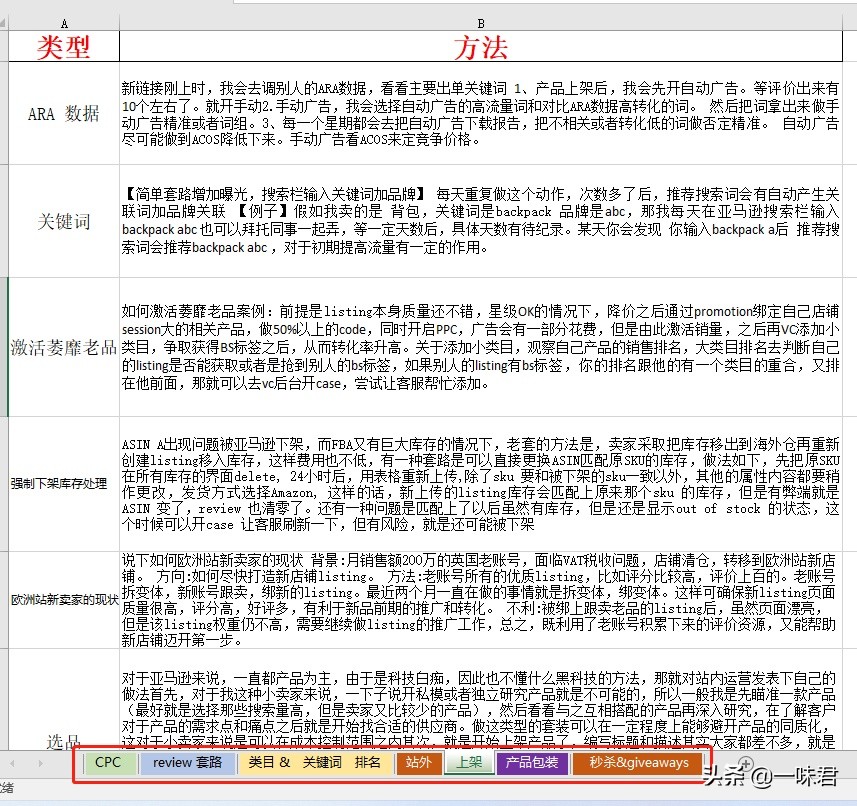Image resolution: width=857 pixels, height=806 pixels.
Task: Click the method cell starting 【简单套路增加曝光
Action: (481, 221)
